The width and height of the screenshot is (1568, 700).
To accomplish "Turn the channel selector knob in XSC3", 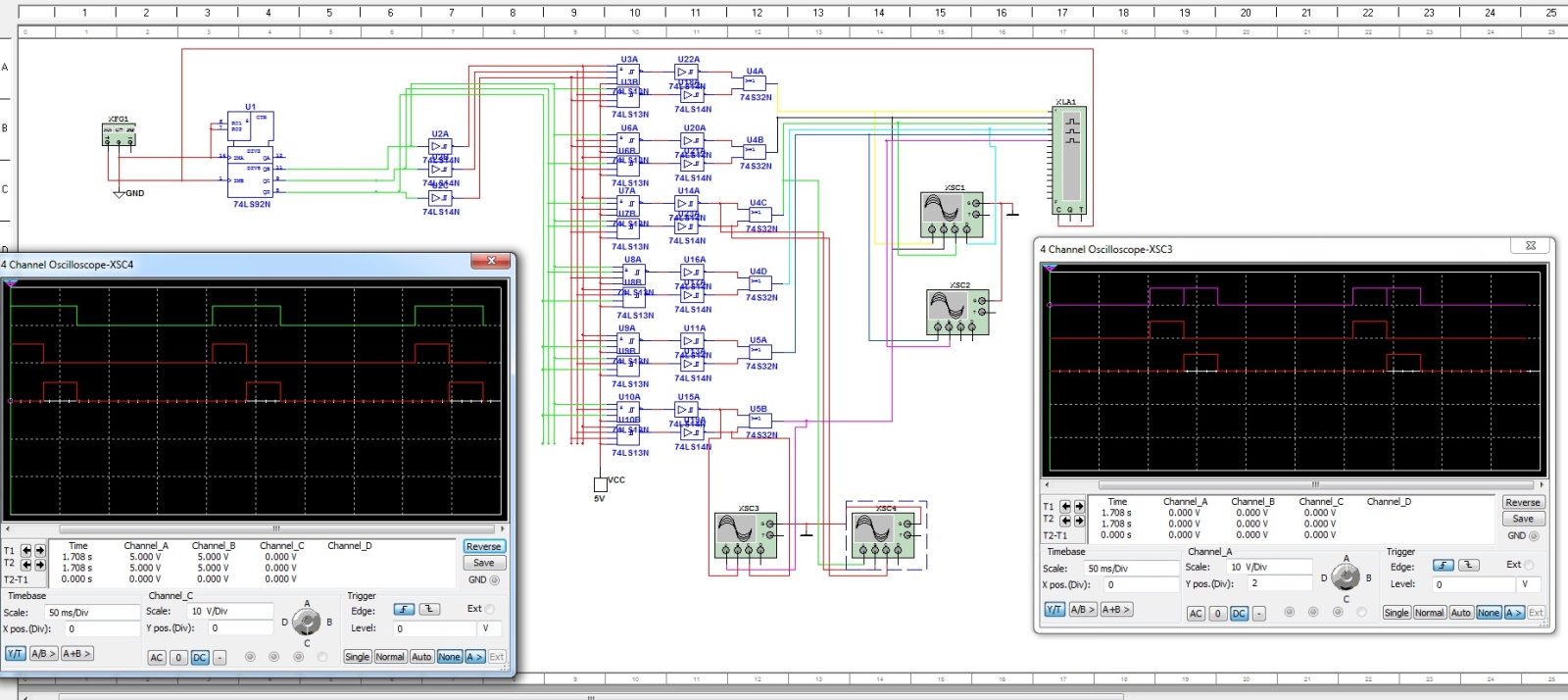I will click(x=1346, y=577).
